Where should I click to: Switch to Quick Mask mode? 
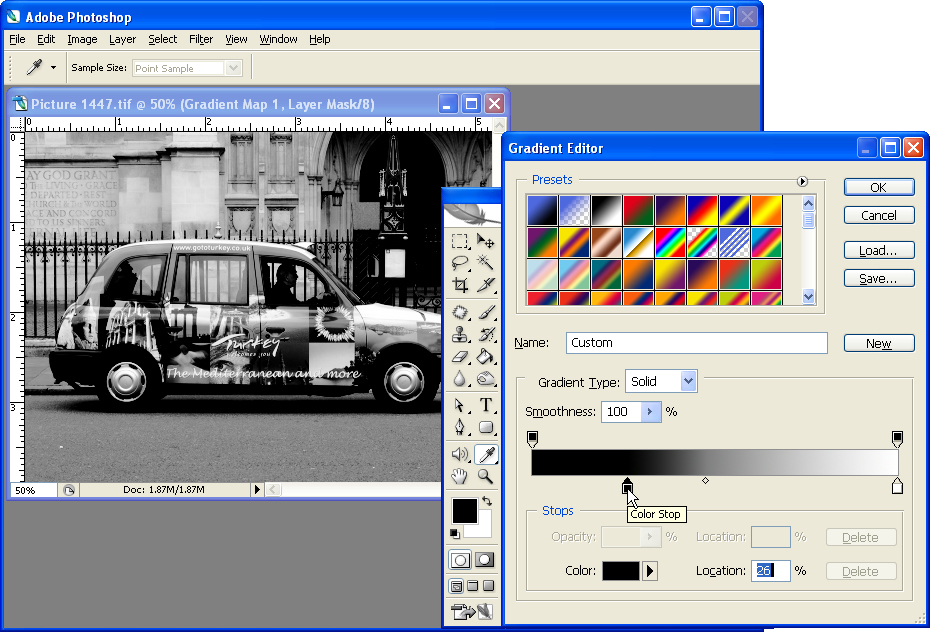click(x=485, y=560)
